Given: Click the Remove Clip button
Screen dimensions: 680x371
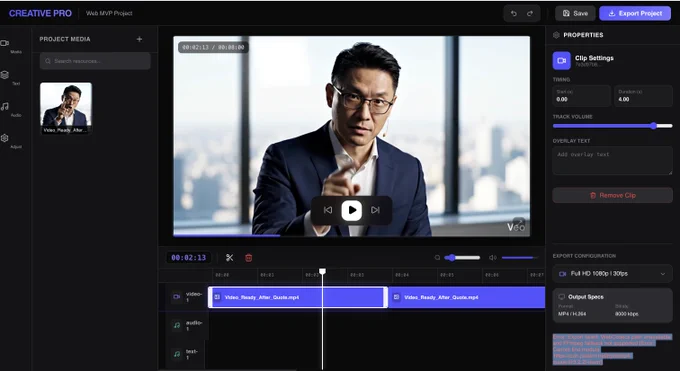Looking at the screenshot, I should pyautogui.click(x=612, y=195).
